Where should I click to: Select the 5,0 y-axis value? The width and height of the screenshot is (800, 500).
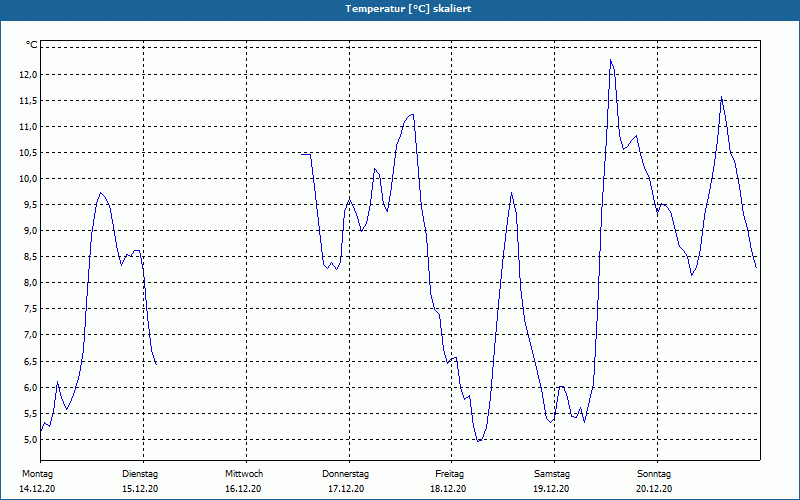pyautogui.click(x=30, y=439)
